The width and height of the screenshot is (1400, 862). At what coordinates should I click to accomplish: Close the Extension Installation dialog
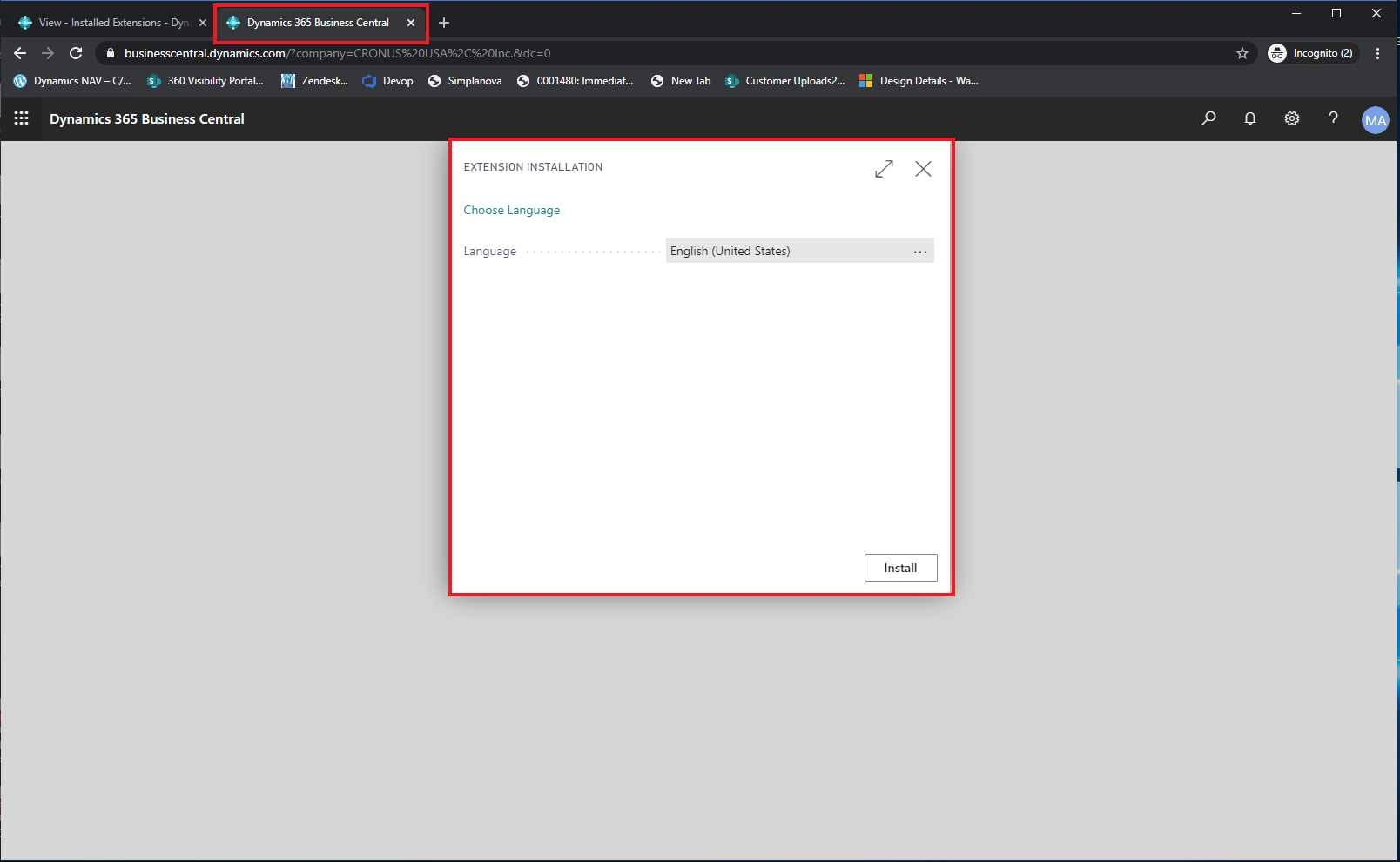point(924,169)
